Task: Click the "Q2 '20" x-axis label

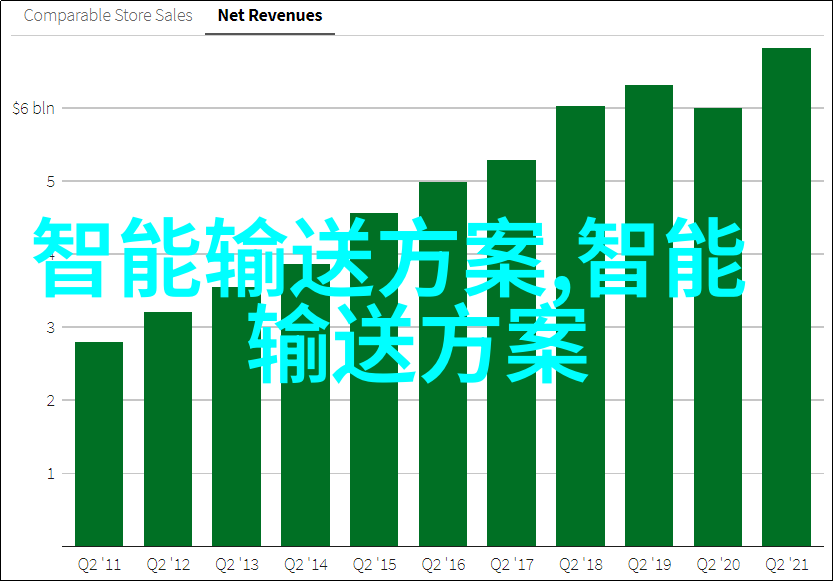Action: click(718, 565)
